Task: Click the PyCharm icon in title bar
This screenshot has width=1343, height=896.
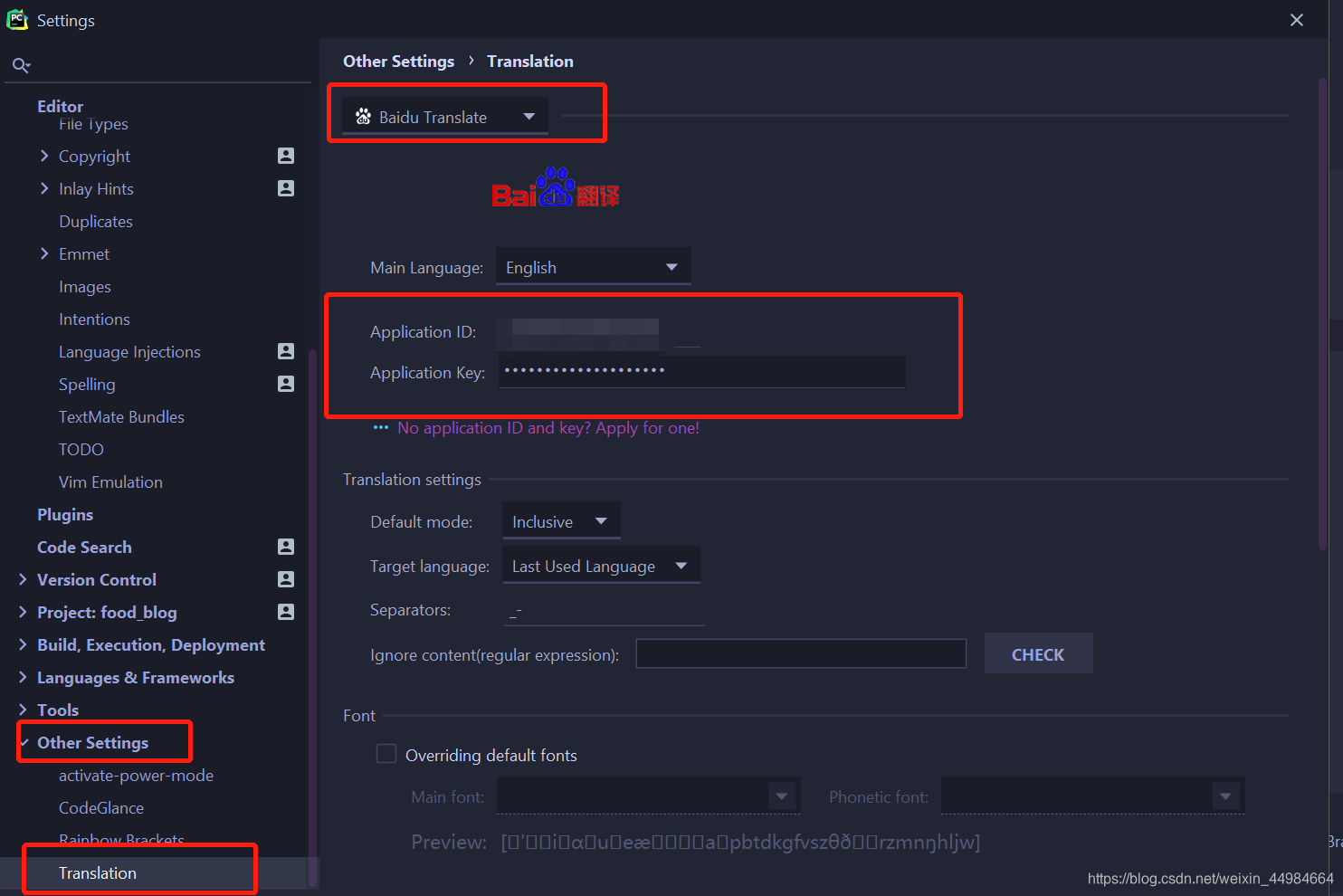Action: (17, 20)
